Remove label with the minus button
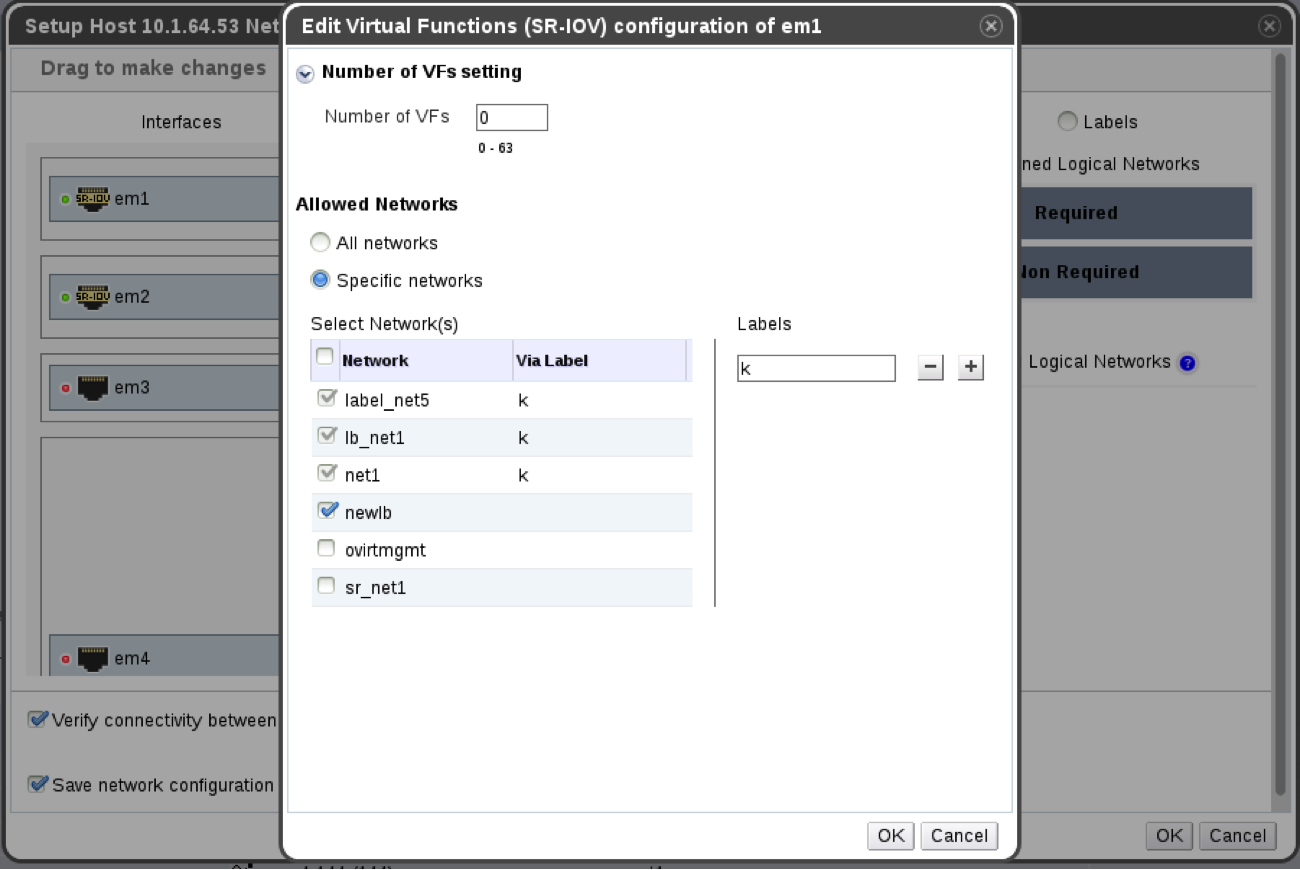Image resolution: width=1300 pixels, height=870 pixels. point(930,368)
